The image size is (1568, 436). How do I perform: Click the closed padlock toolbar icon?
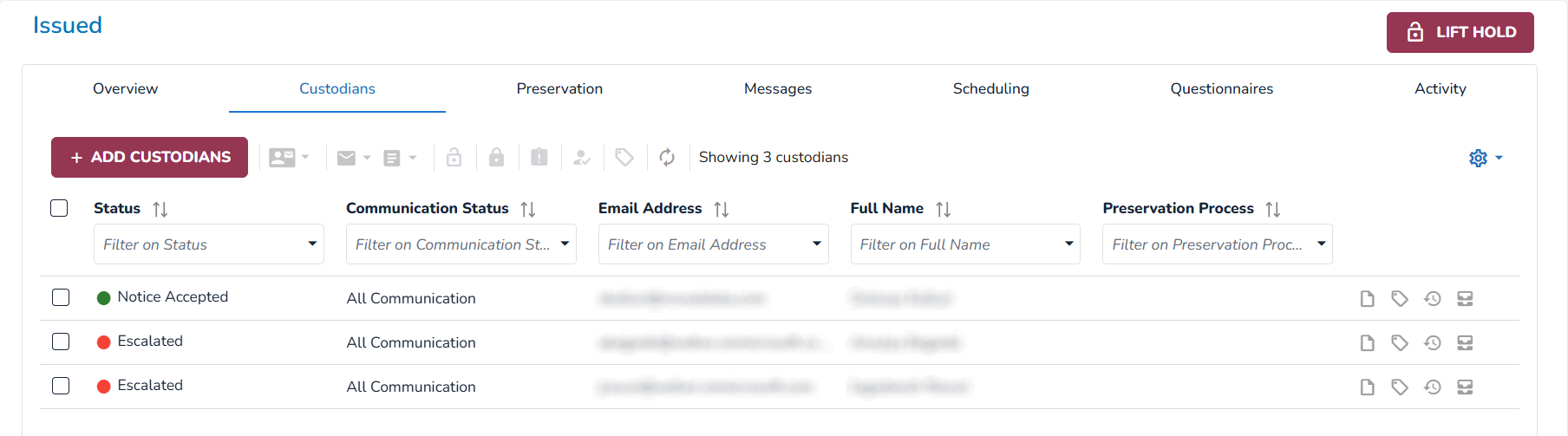(496, 157)
